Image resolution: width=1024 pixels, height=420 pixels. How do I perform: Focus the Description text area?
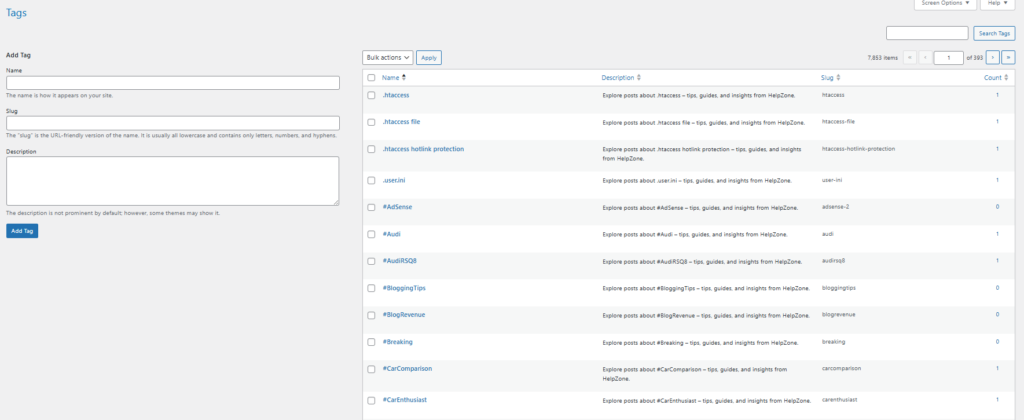click(173, 181)
